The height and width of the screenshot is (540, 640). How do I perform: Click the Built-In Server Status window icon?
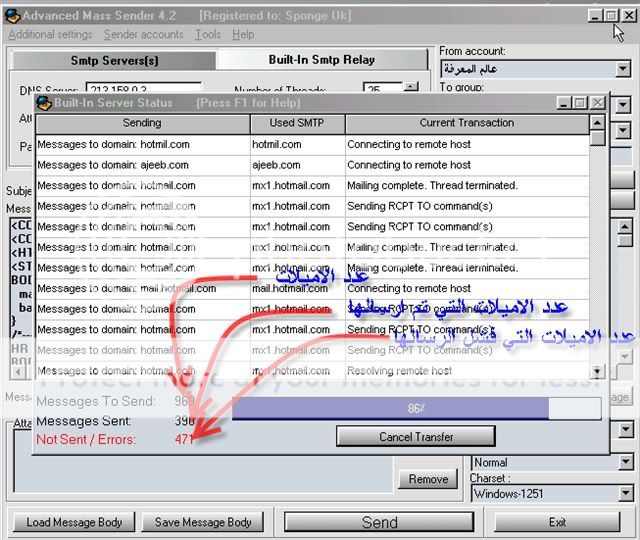(44, 103)
